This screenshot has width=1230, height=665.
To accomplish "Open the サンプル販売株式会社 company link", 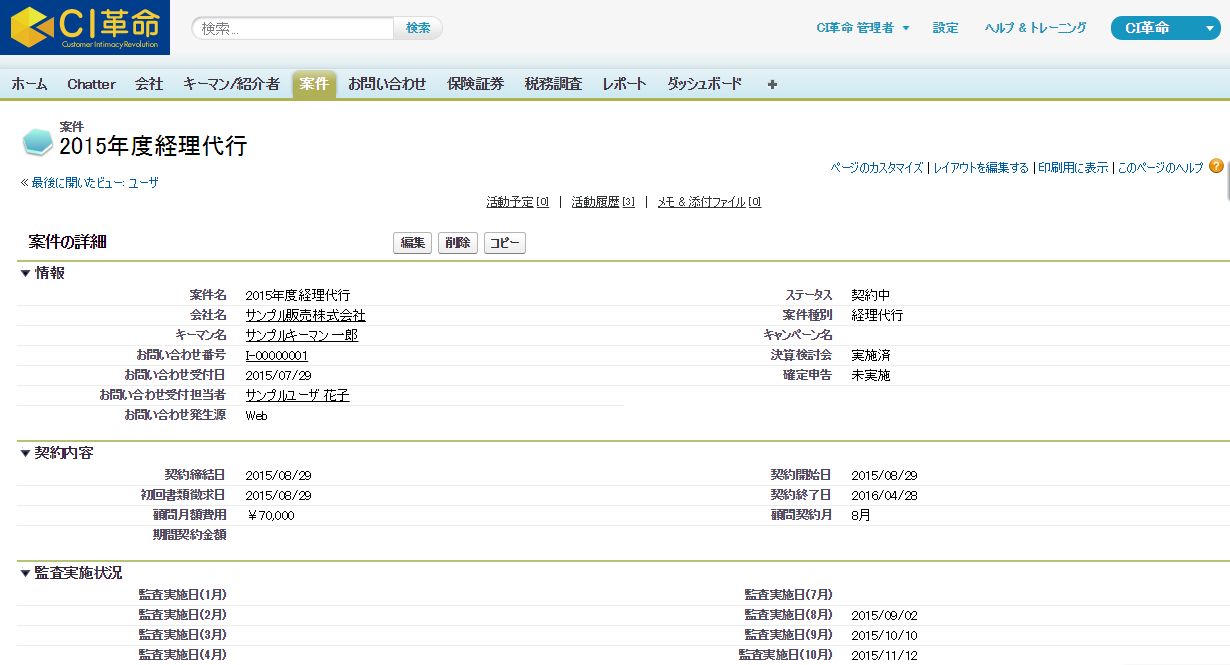I will tap(303, 314).
